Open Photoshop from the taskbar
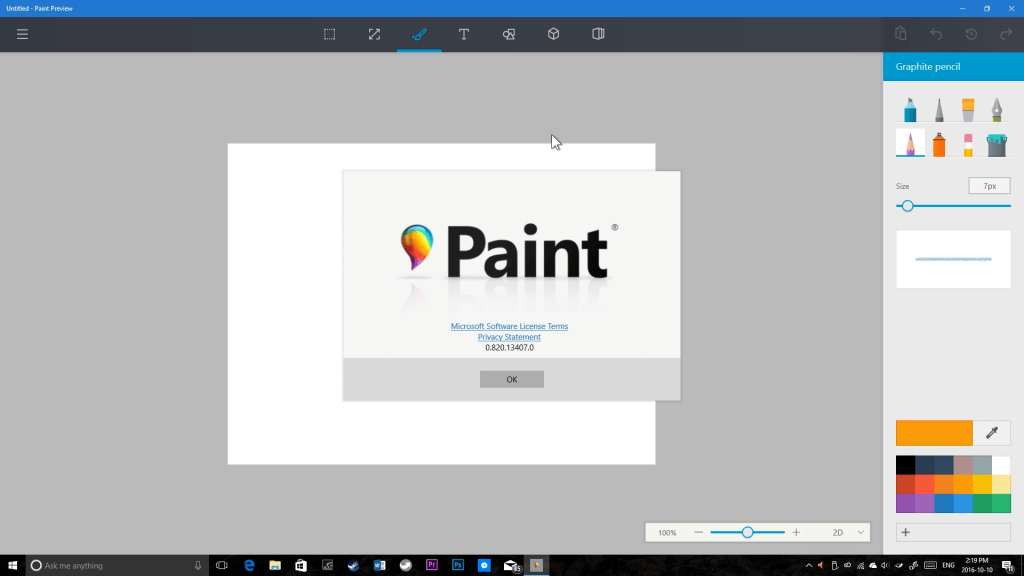This screenshot has height=576, width=1024. [x=458, y=566]
